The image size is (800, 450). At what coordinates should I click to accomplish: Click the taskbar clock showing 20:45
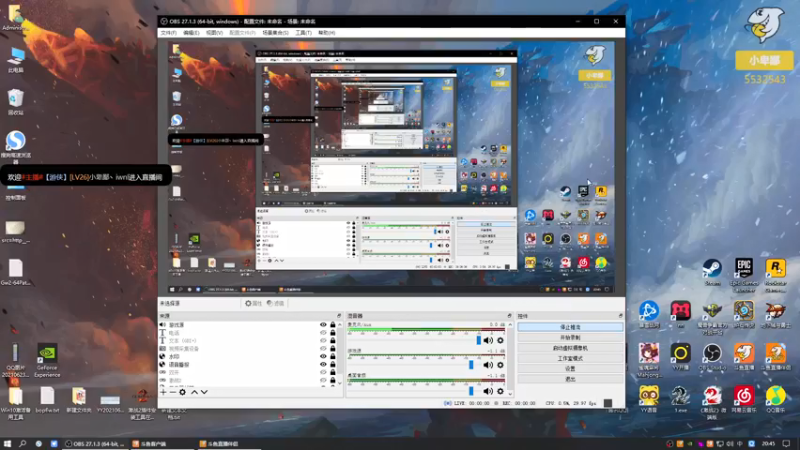(768, 444)
